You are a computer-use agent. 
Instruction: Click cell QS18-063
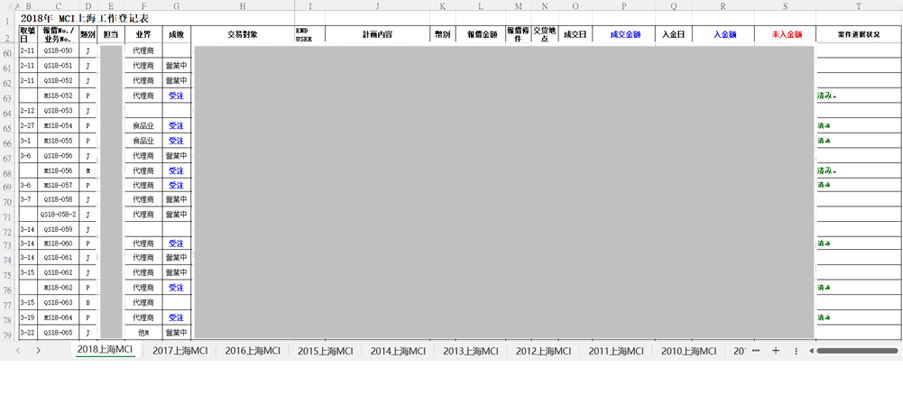tap(58, 302)
